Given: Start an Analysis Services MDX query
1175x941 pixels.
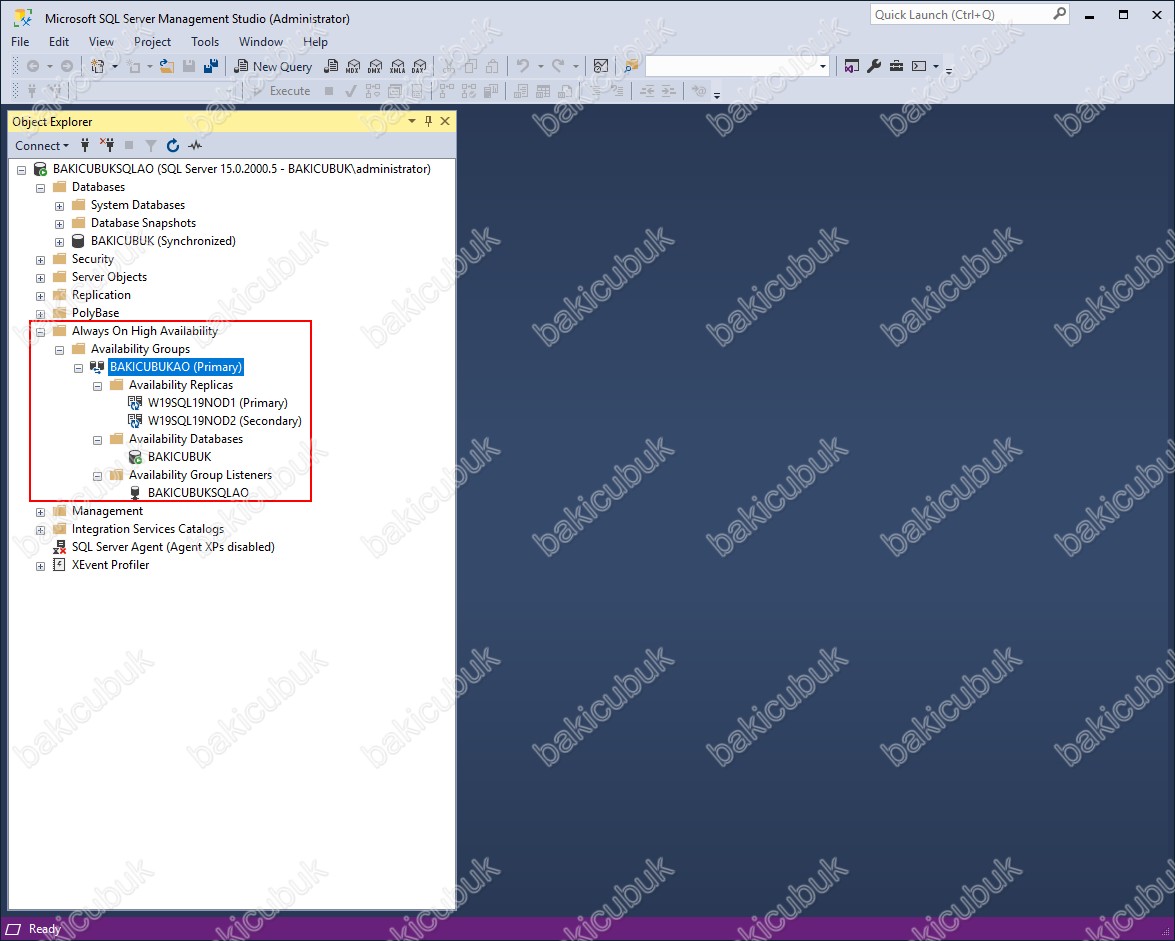Looking at the screenshot, I should [x=353, y=67].
